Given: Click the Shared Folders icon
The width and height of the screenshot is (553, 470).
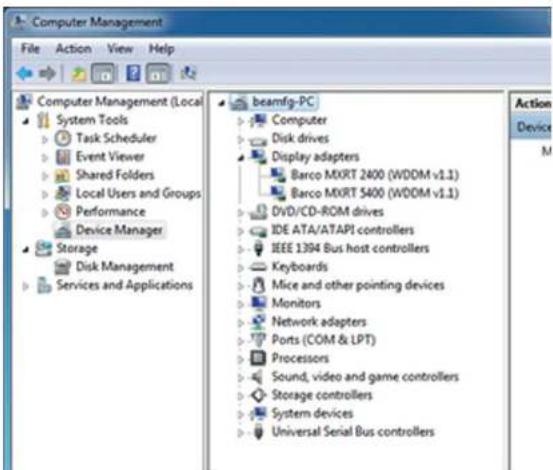Looking at the screenshot, I should [x=63, y=175].
